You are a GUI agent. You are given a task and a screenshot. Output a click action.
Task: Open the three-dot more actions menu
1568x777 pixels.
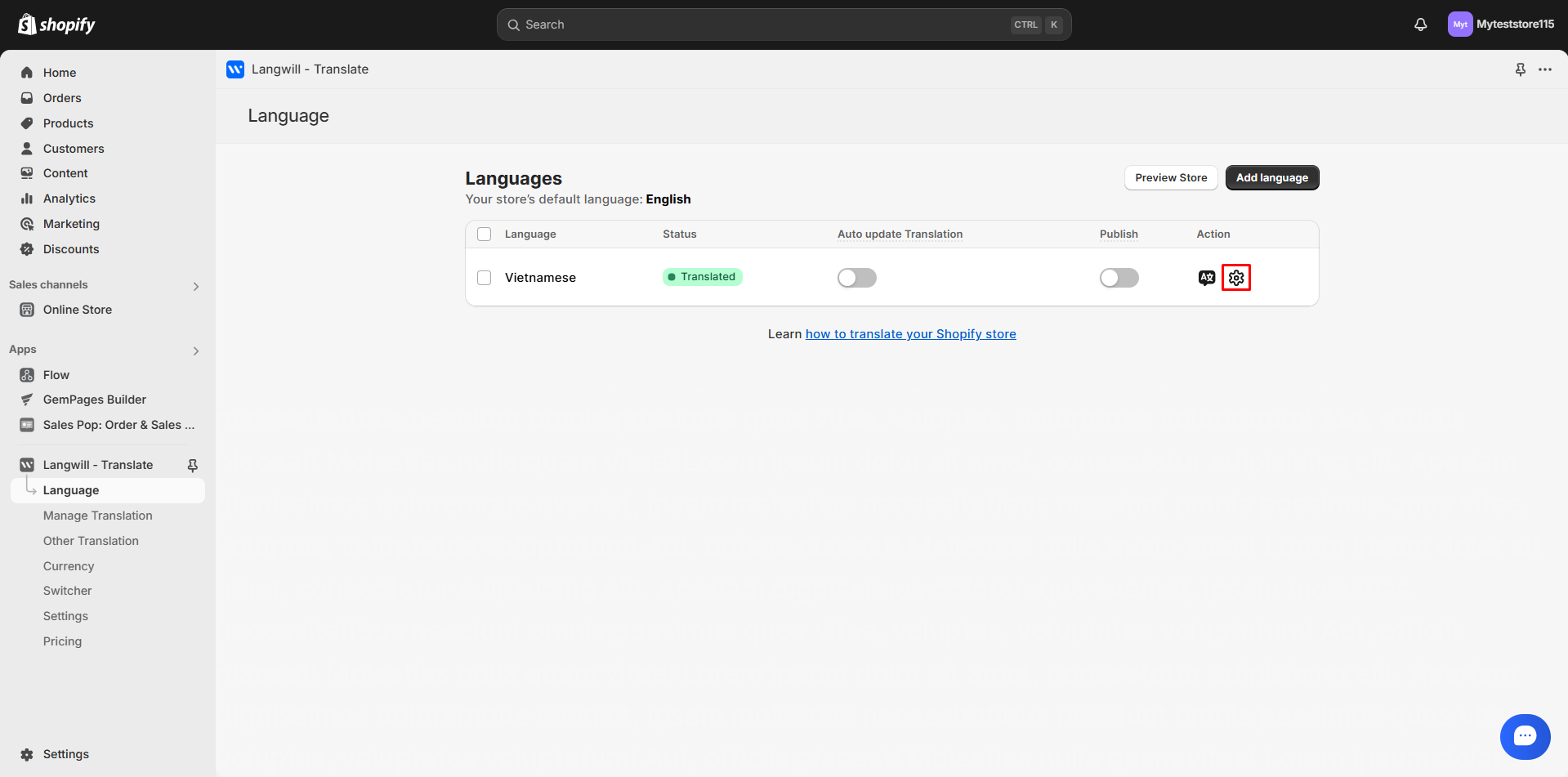click(x=1544, y=69)
